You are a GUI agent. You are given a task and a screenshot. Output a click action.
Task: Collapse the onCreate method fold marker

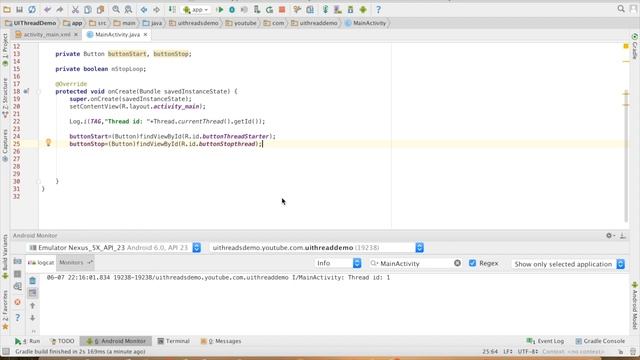[39, 91]
